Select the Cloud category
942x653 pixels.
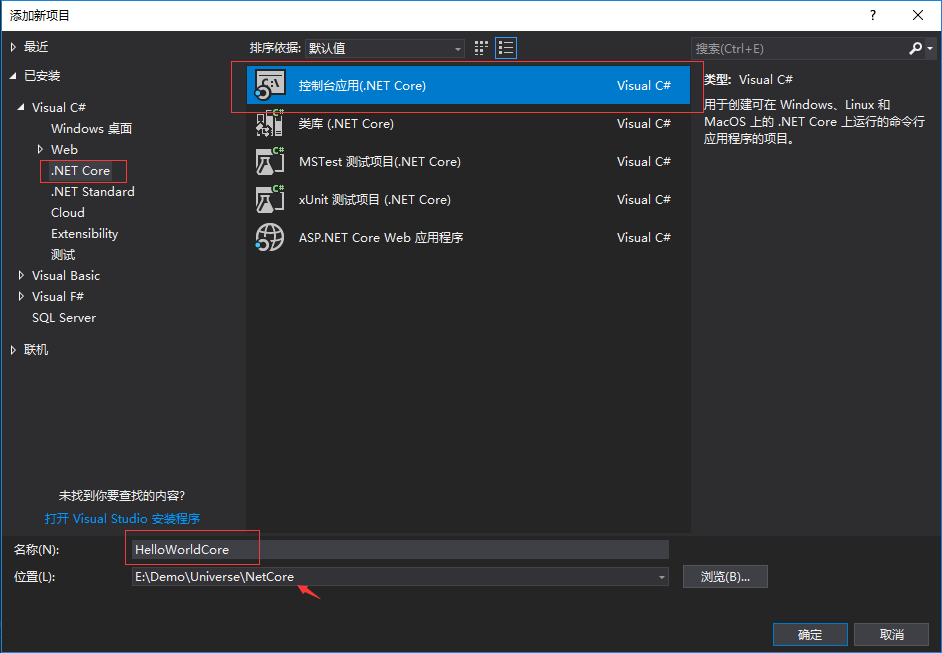point(68,213)
